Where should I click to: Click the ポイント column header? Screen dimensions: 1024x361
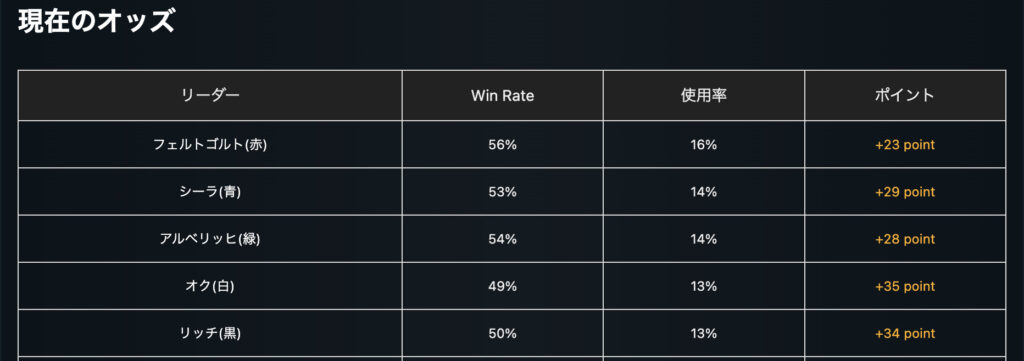tap(904, 95)
